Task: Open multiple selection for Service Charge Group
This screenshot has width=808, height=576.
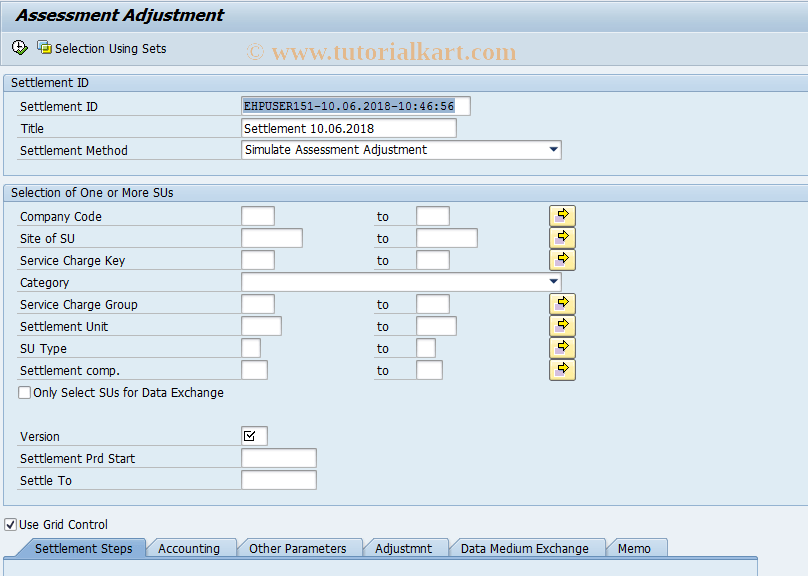Action: [x=562, y=303]
